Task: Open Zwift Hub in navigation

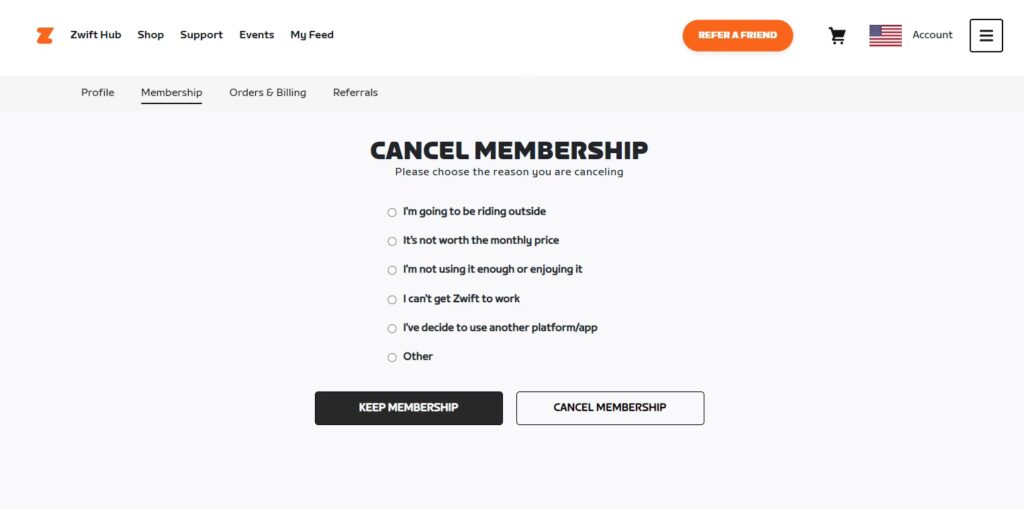Action: 95,35
